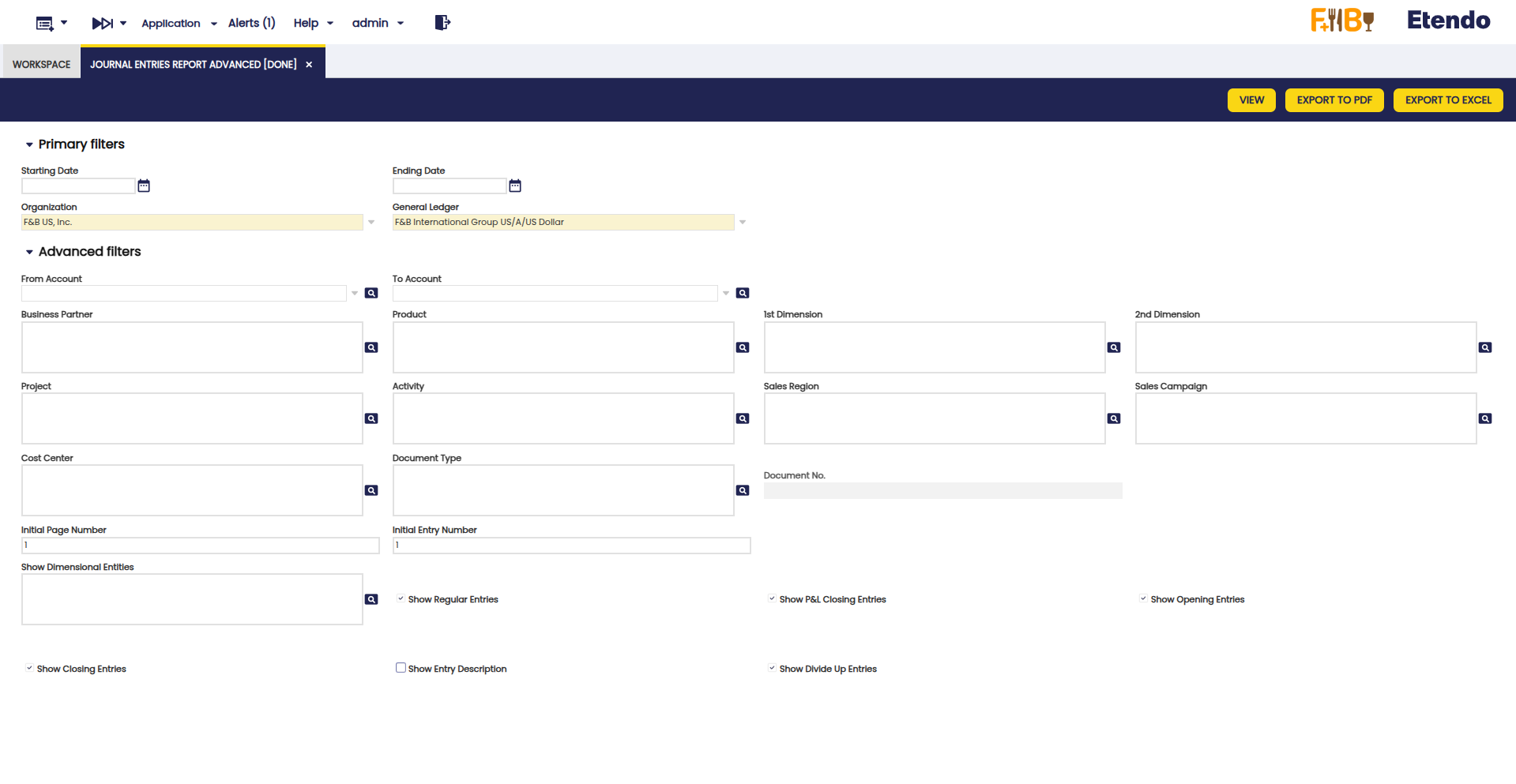Switch to the Workspace tab

tap(41, 64)
